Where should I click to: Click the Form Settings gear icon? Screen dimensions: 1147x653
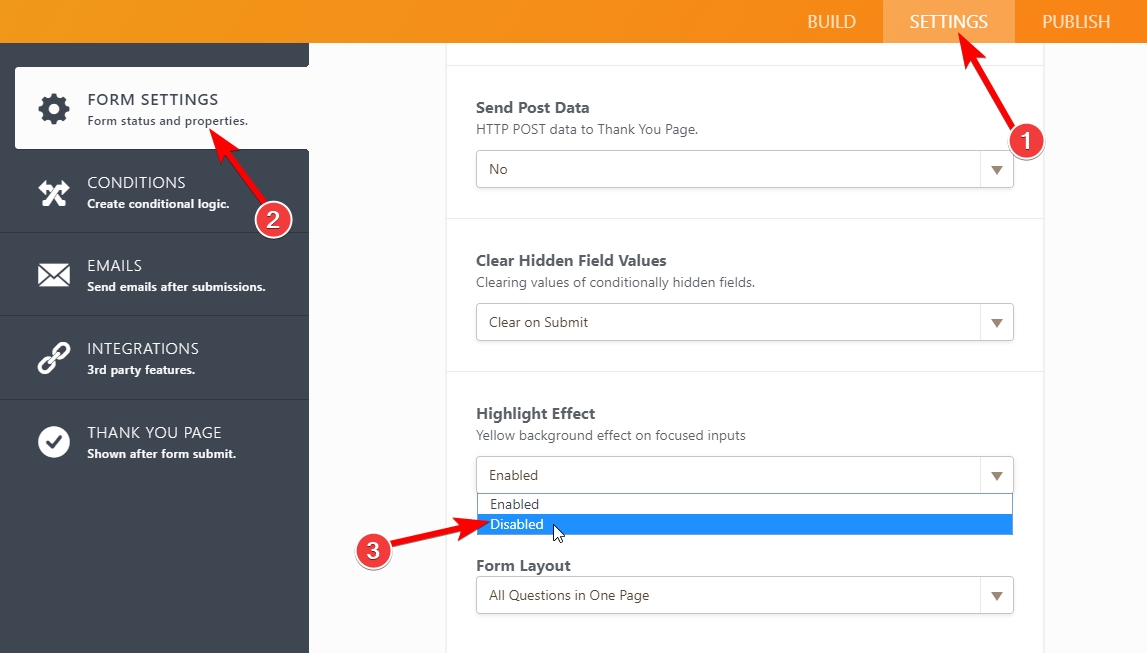[x=53, y=108]
